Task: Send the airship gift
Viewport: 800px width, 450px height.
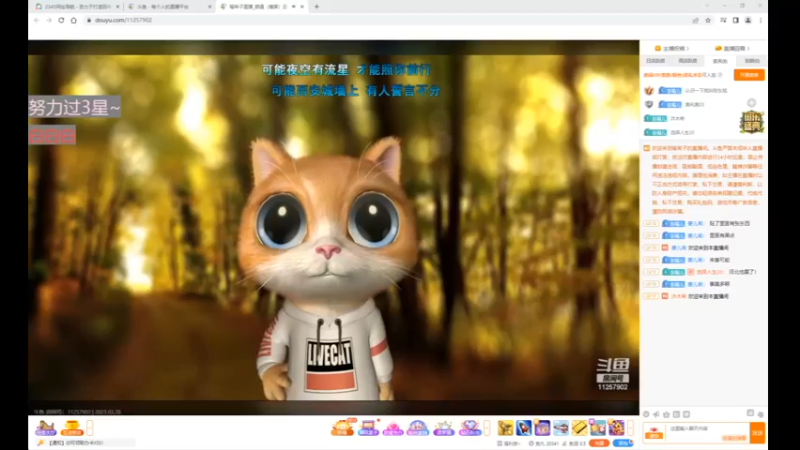Action: 561,428
